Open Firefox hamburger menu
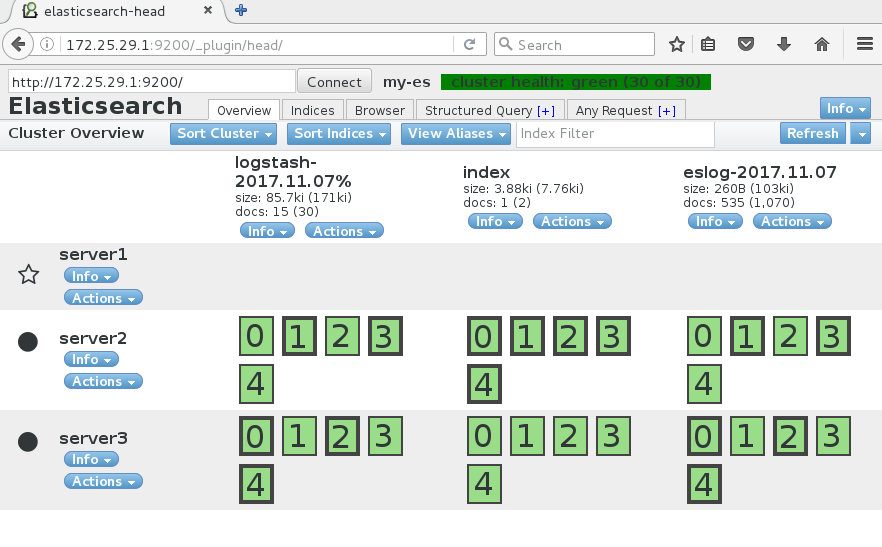Viewport: 882px width, 547px height. tap(865, 44)
